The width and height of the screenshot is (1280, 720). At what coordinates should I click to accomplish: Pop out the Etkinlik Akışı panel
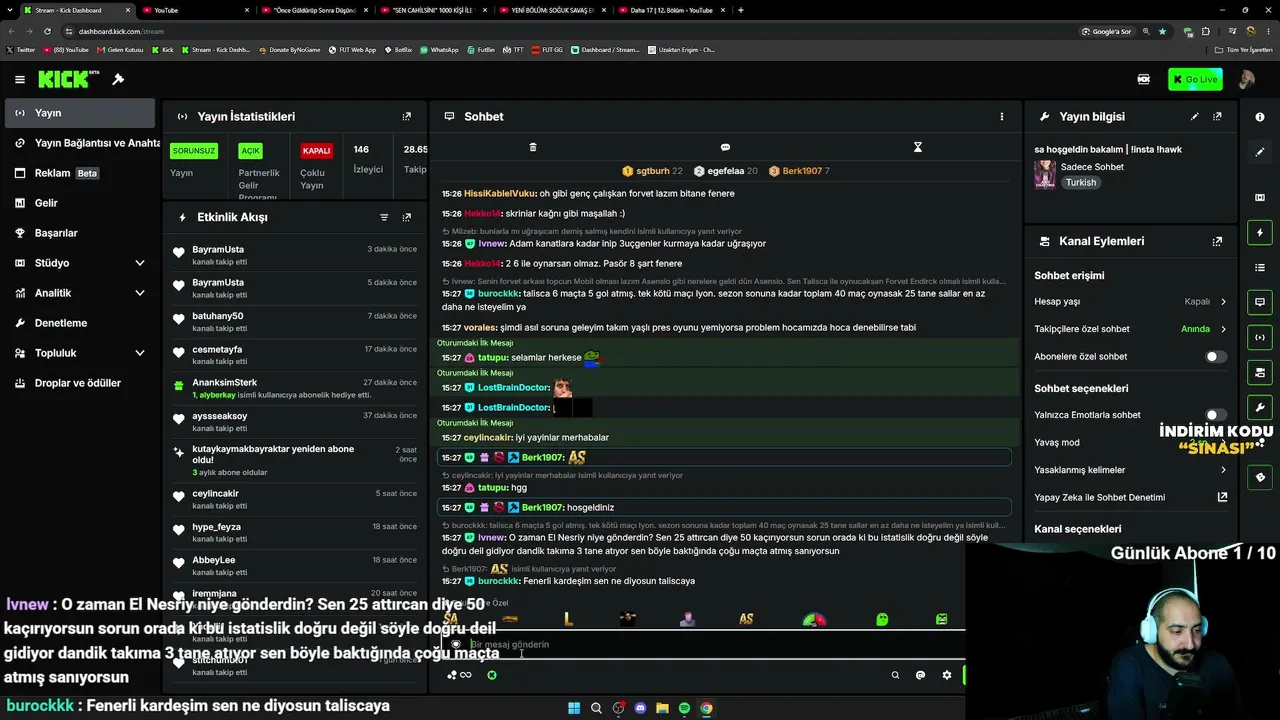406,217
